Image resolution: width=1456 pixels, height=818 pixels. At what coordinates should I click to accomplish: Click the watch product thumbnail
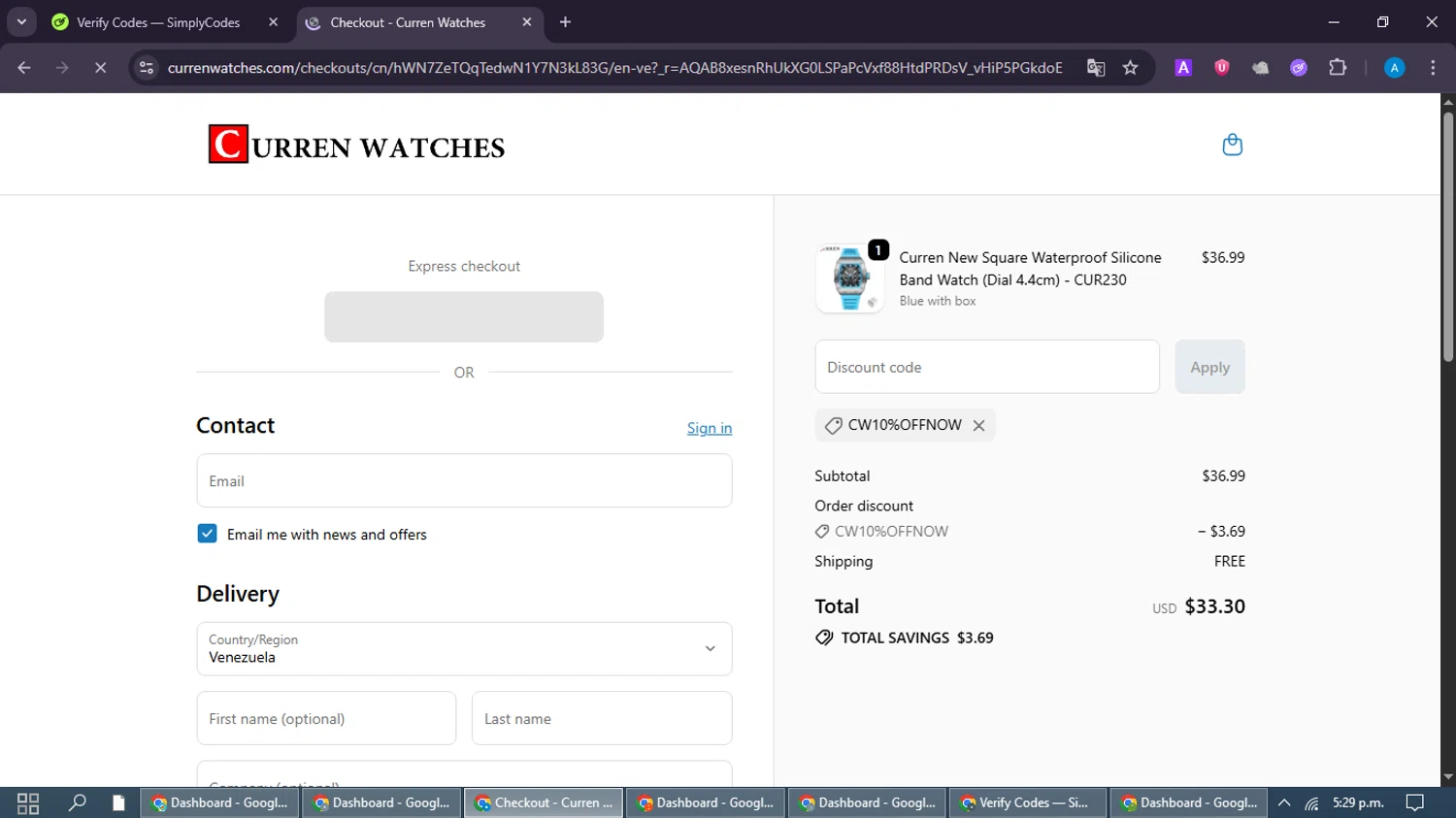(849, 278)
